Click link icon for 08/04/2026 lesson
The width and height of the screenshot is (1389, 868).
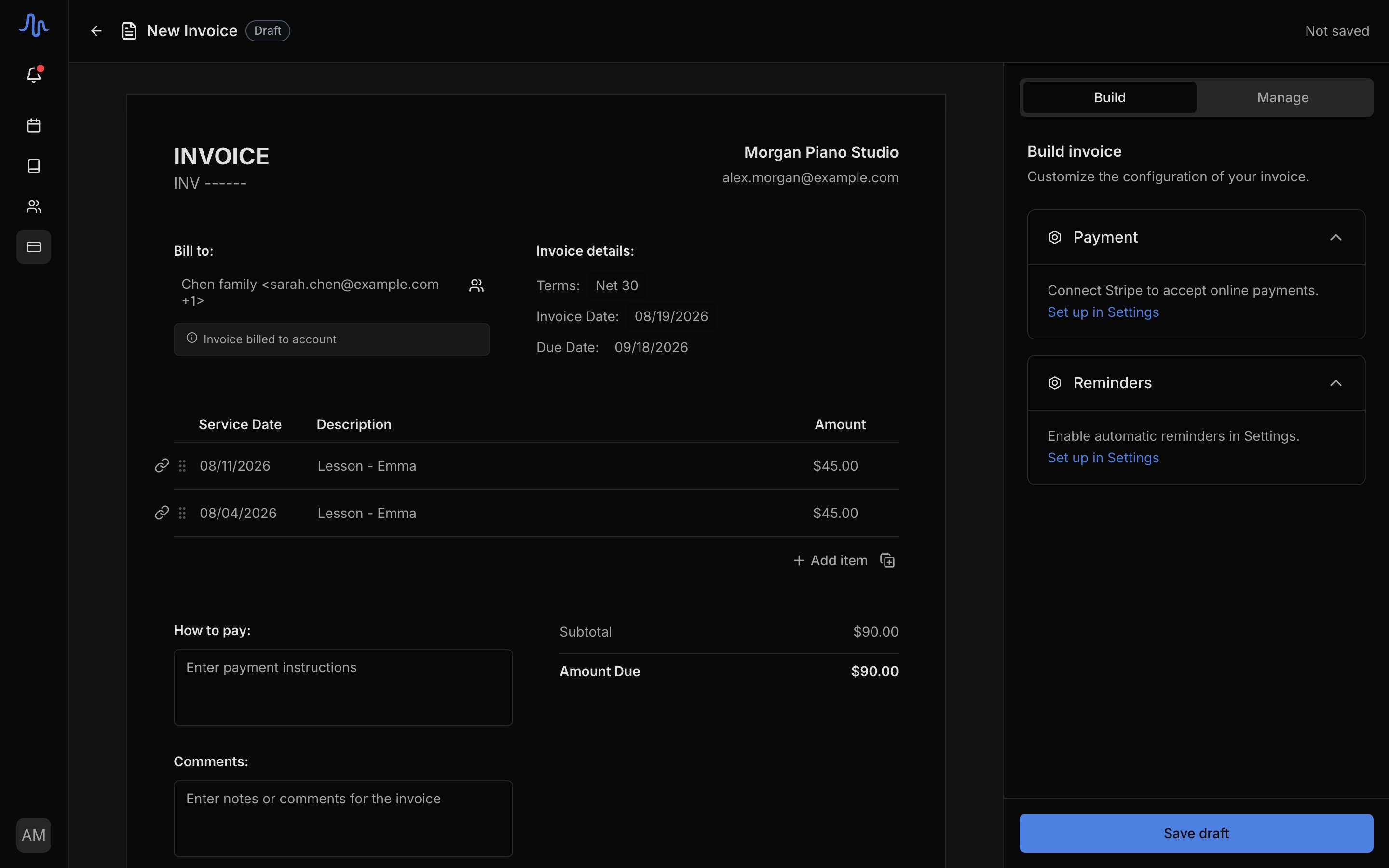pyautogui.click(x=162, y=513)
